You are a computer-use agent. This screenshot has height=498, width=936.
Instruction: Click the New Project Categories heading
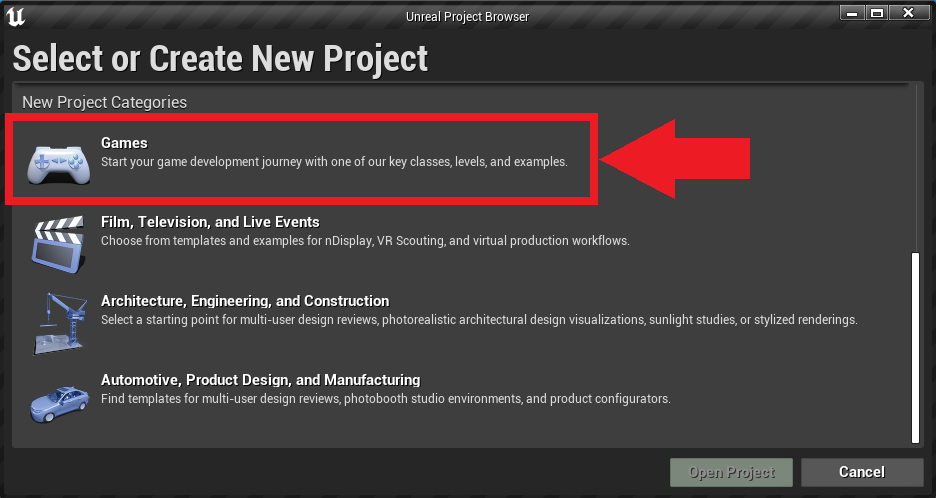point(104,103)
